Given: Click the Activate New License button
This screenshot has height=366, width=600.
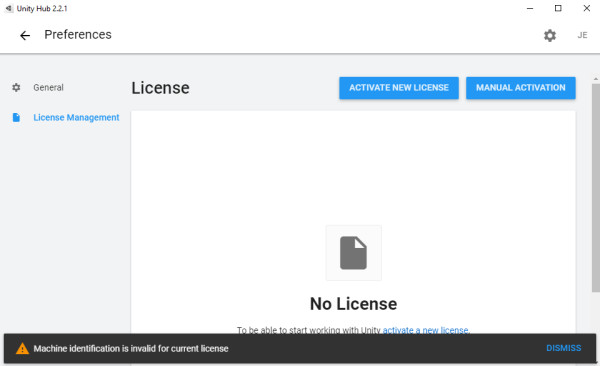Looking at the screenshot, I should (399, 88).
